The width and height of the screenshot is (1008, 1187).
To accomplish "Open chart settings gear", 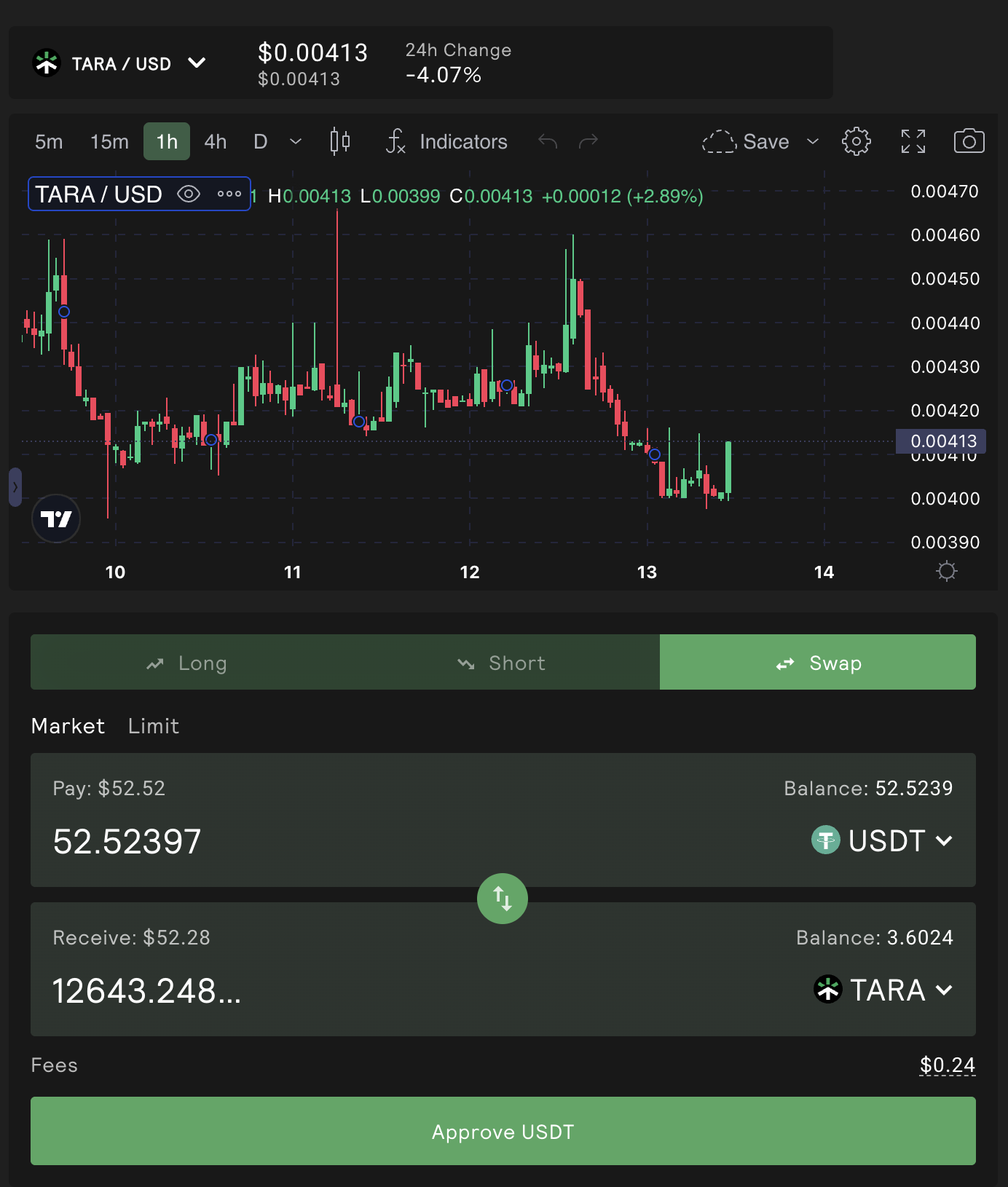I will [857, 141].
